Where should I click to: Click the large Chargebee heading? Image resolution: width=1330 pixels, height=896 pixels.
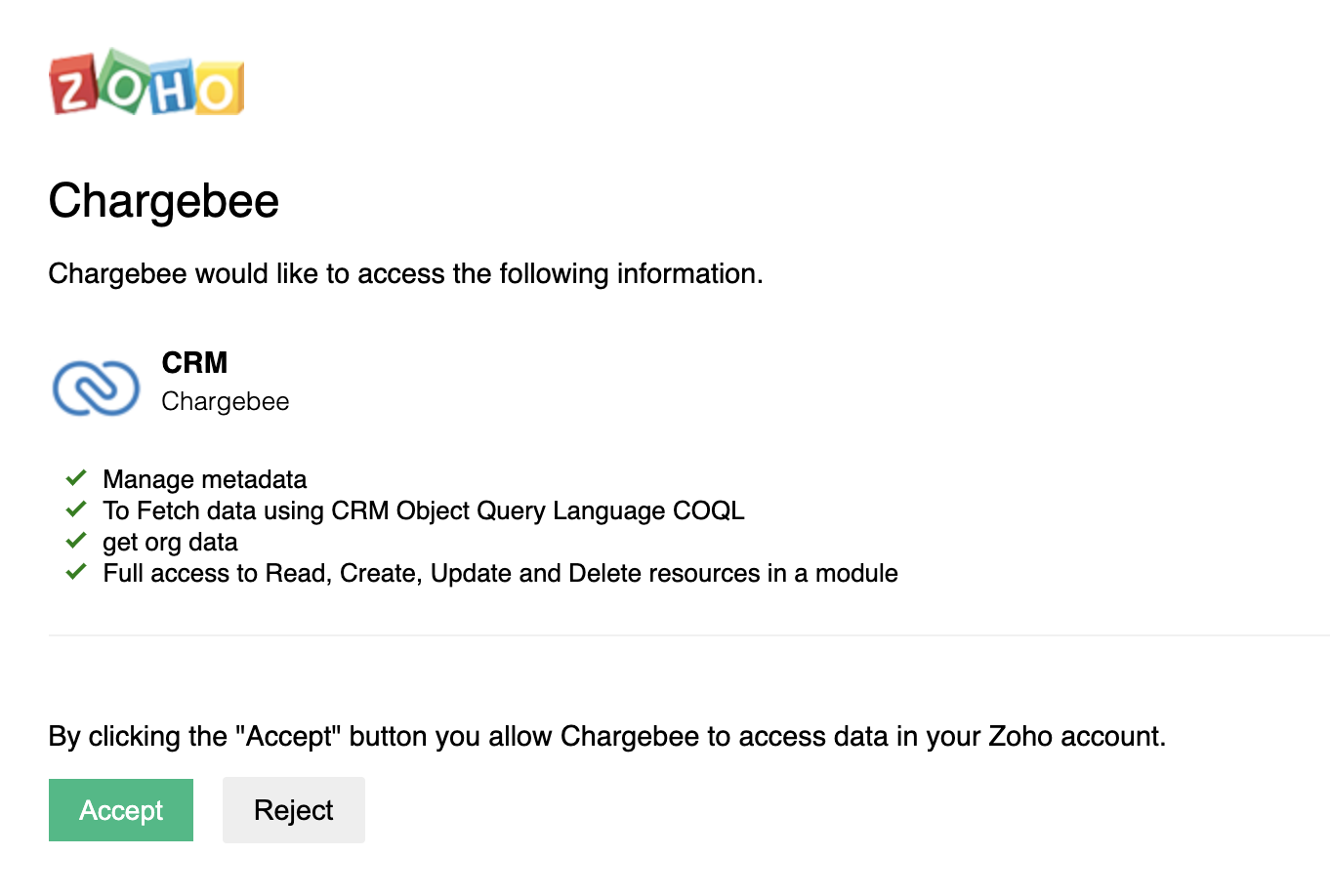[164, 201]
